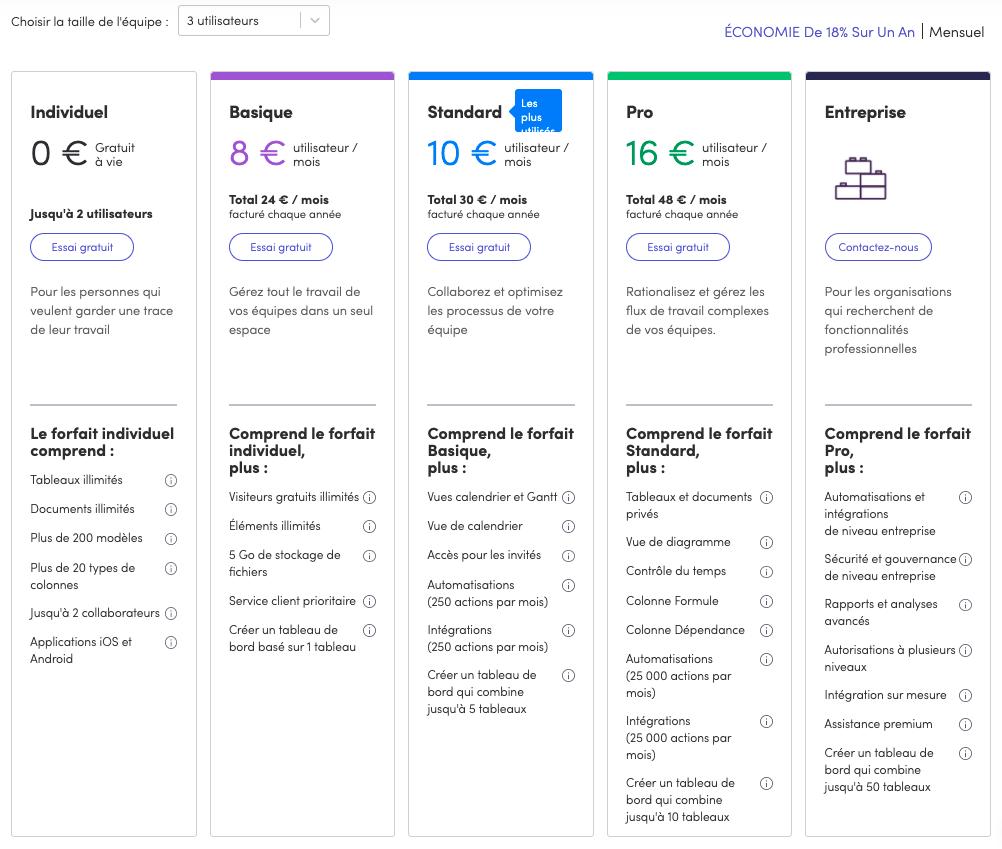Start the free trial for the Pro plan

coord(677,247)
